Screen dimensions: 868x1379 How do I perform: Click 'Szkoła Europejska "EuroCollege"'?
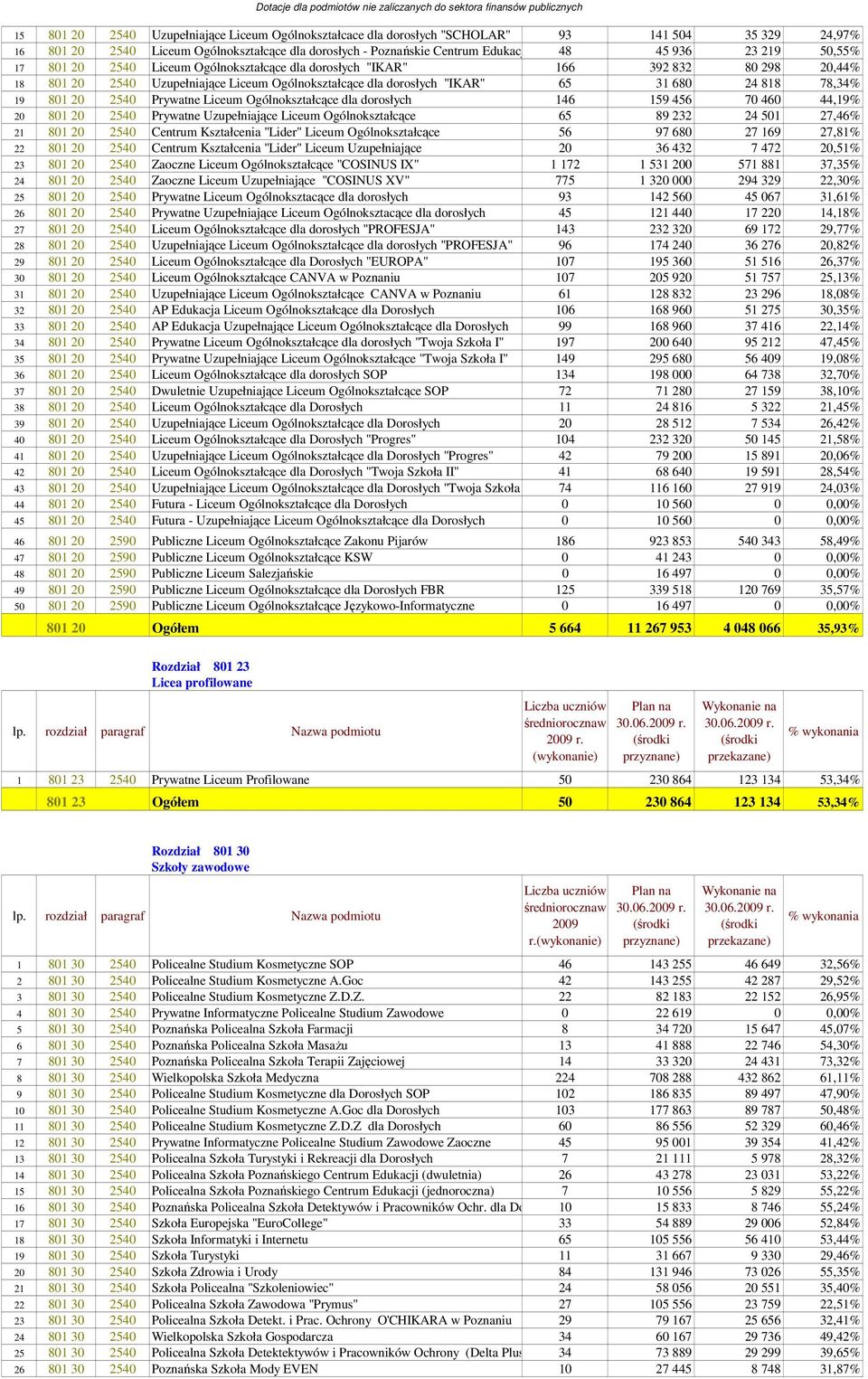[240, 1223]
